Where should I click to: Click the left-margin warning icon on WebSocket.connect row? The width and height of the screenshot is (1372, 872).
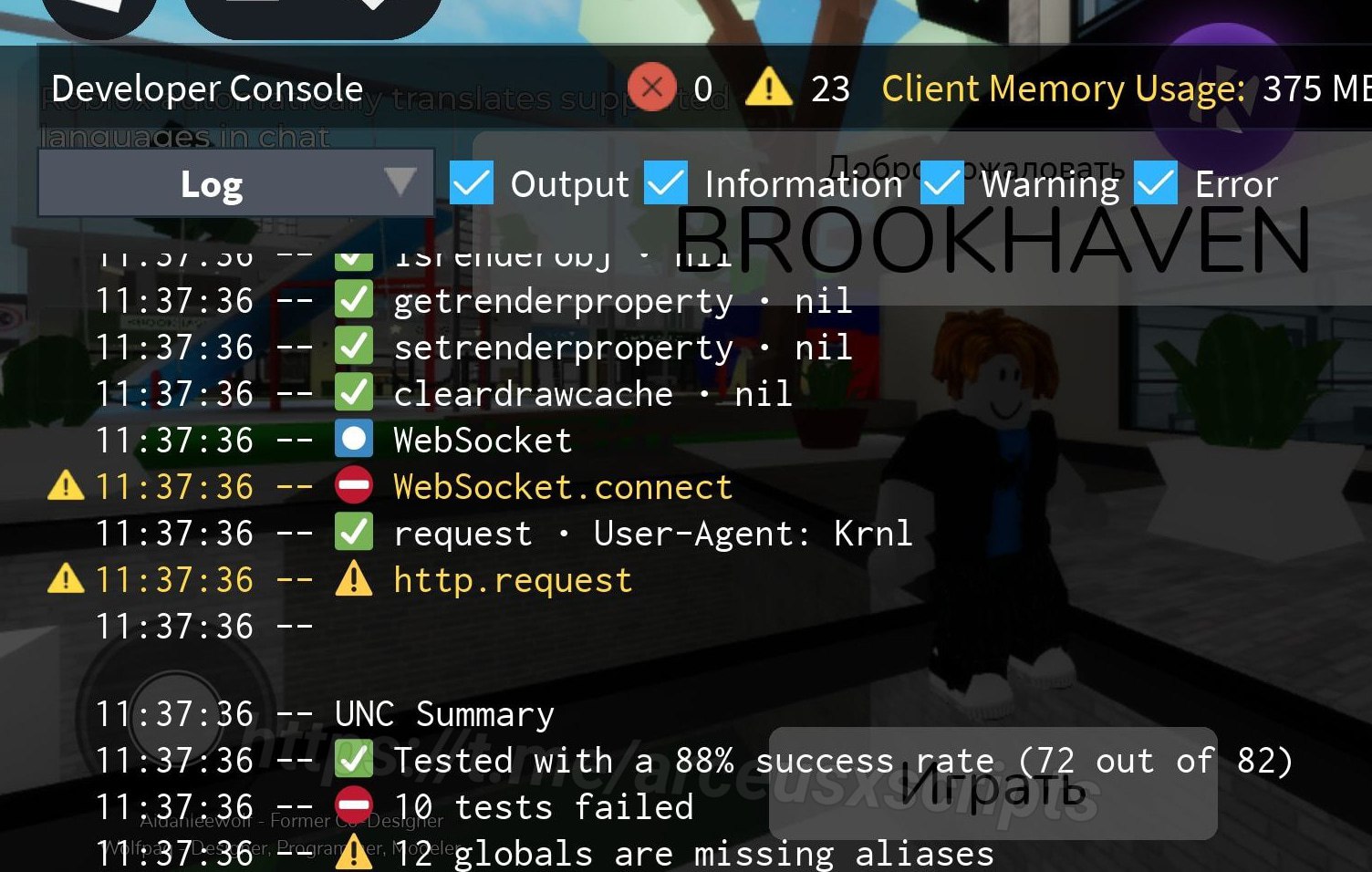(66, 485)
